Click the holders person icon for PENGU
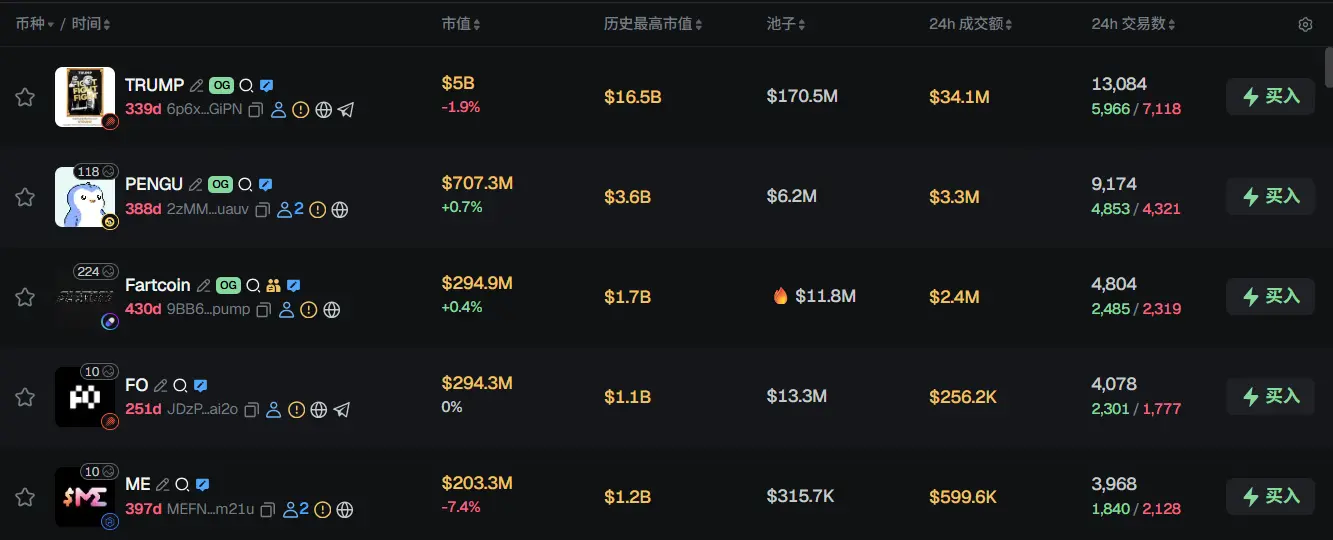 [286, 210]
